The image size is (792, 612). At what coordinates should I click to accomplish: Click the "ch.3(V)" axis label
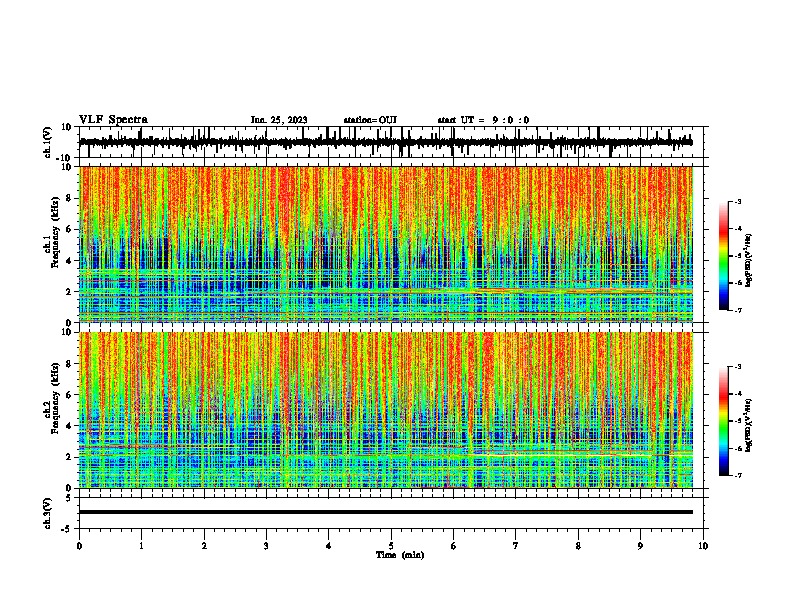[x=48, y=513]
